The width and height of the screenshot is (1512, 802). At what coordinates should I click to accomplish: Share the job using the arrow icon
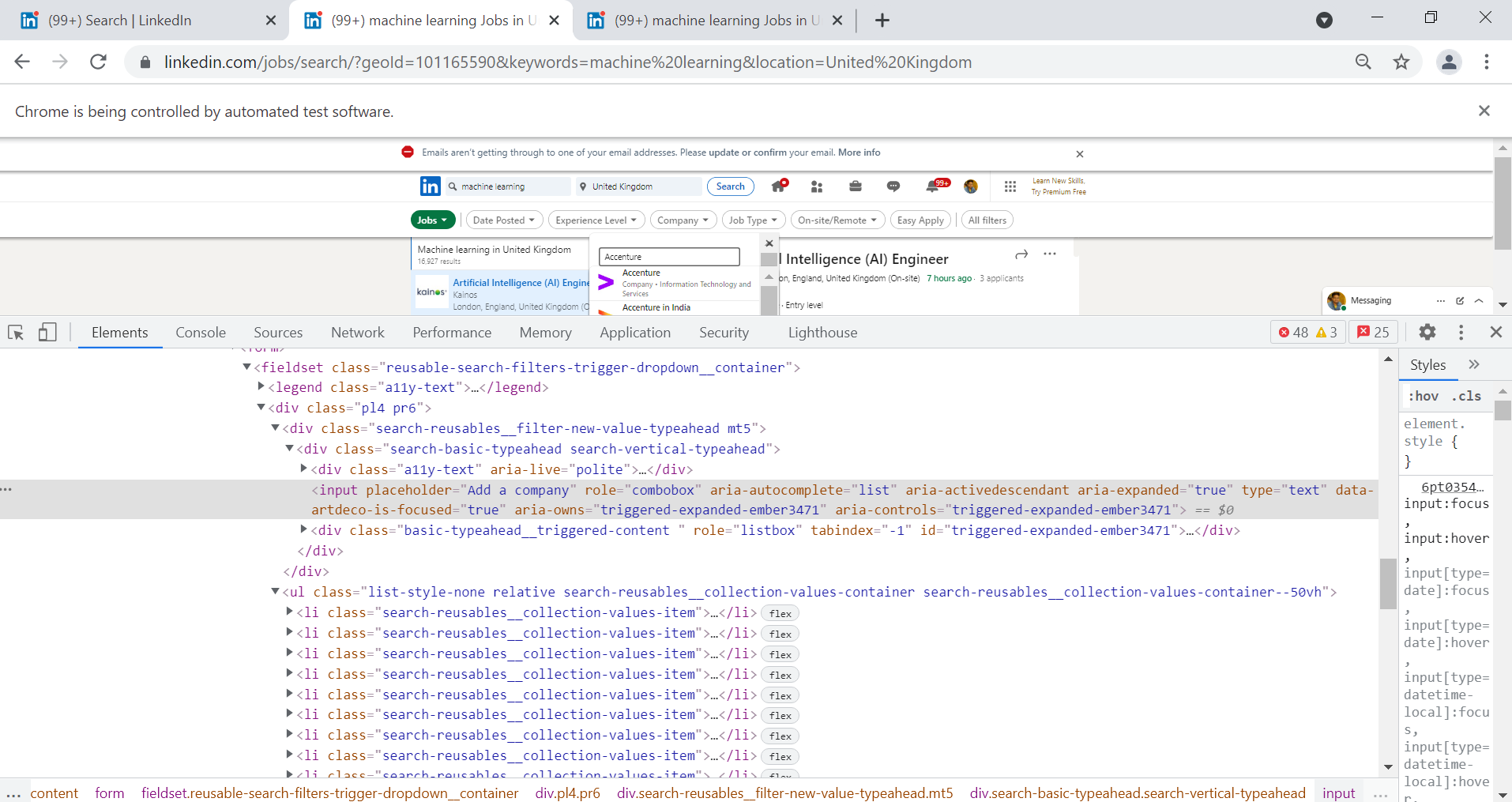coord(1021,254)
